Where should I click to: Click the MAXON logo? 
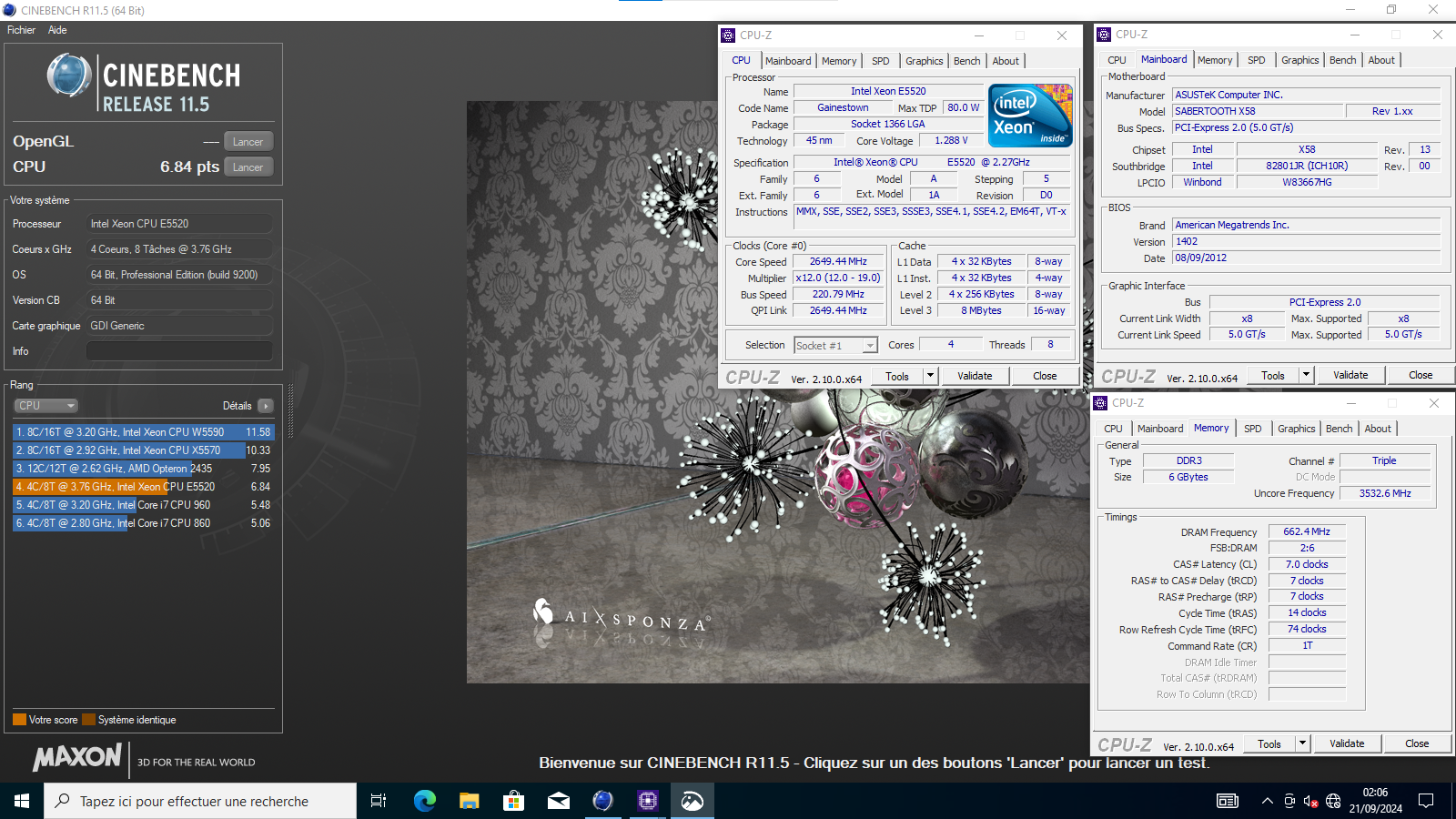pos(77,757)
